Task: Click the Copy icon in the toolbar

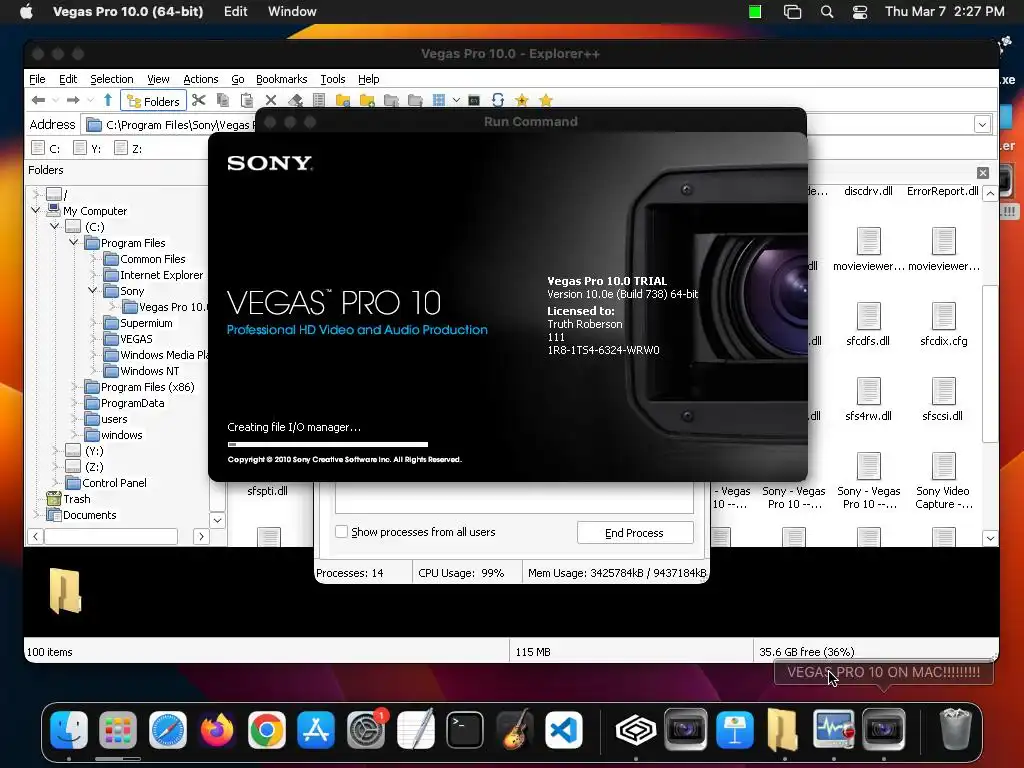Action: [223, 100]
